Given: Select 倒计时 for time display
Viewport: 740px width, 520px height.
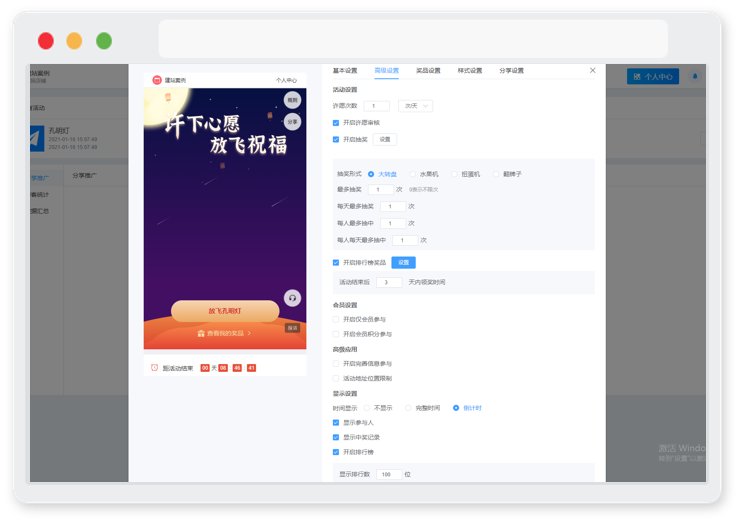Looking at the screenshot, I should point(456,408).
